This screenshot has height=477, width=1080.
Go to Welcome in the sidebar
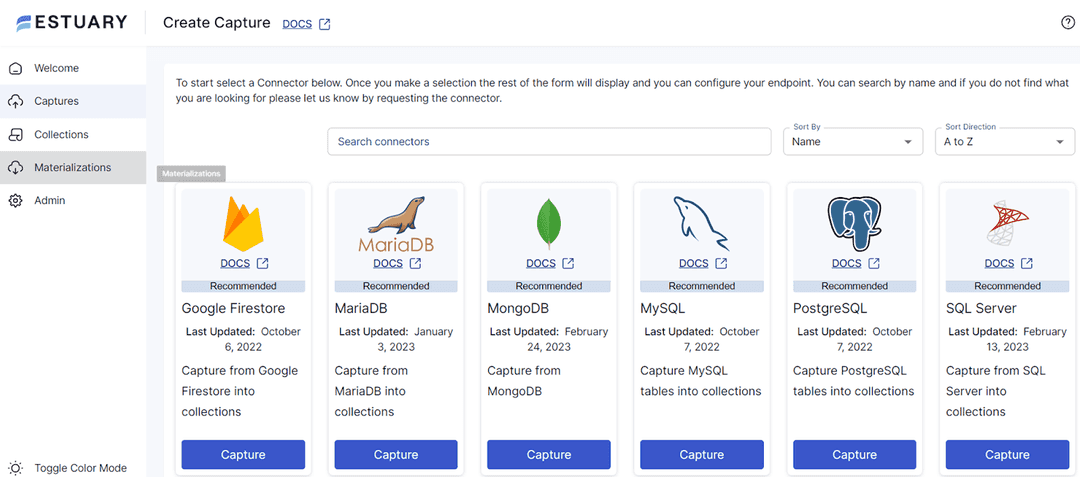point(73,68)
